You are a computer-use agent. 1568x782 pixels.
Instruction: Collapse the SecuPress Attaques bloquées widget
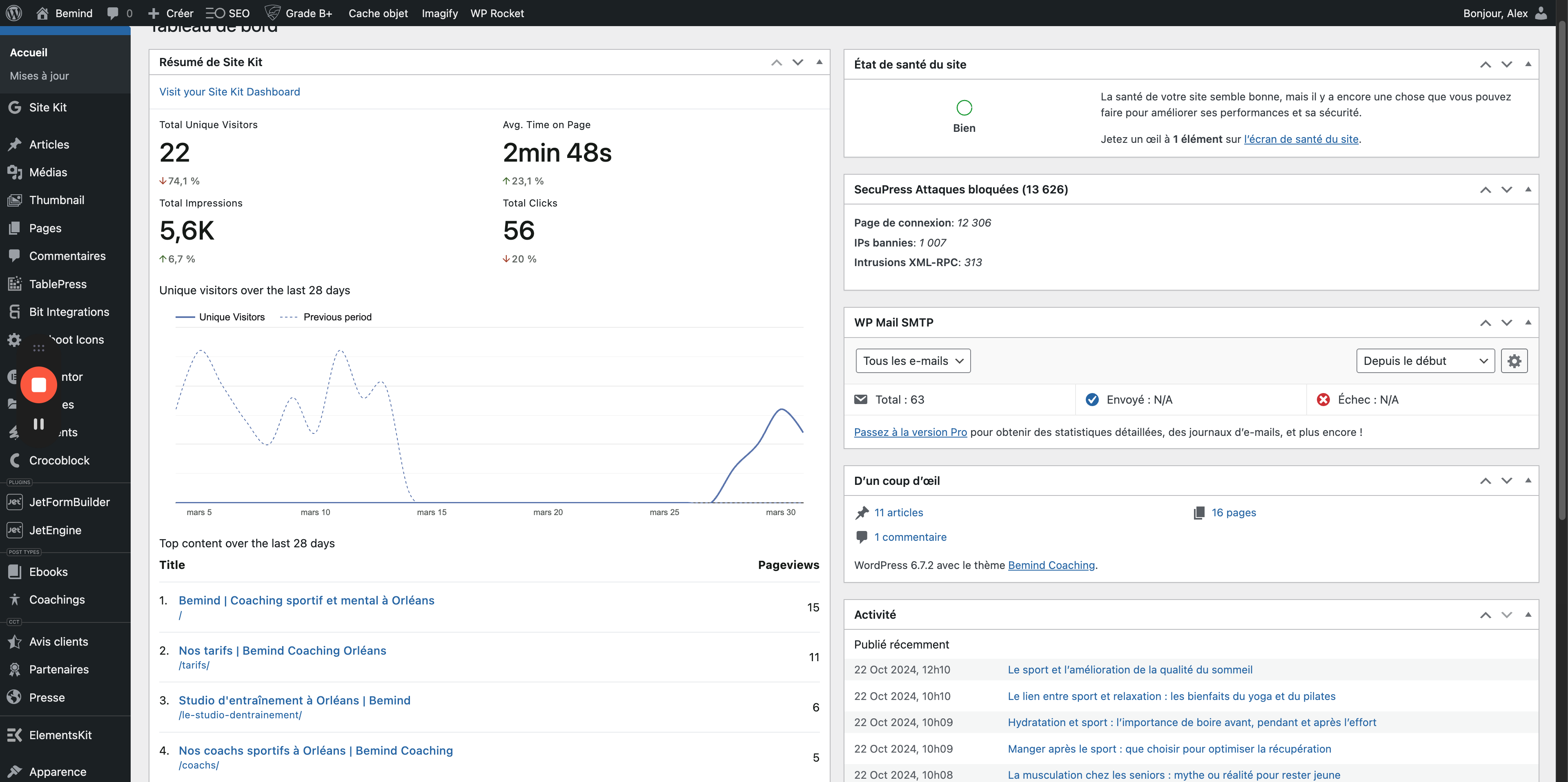[x=1528, y=189]
